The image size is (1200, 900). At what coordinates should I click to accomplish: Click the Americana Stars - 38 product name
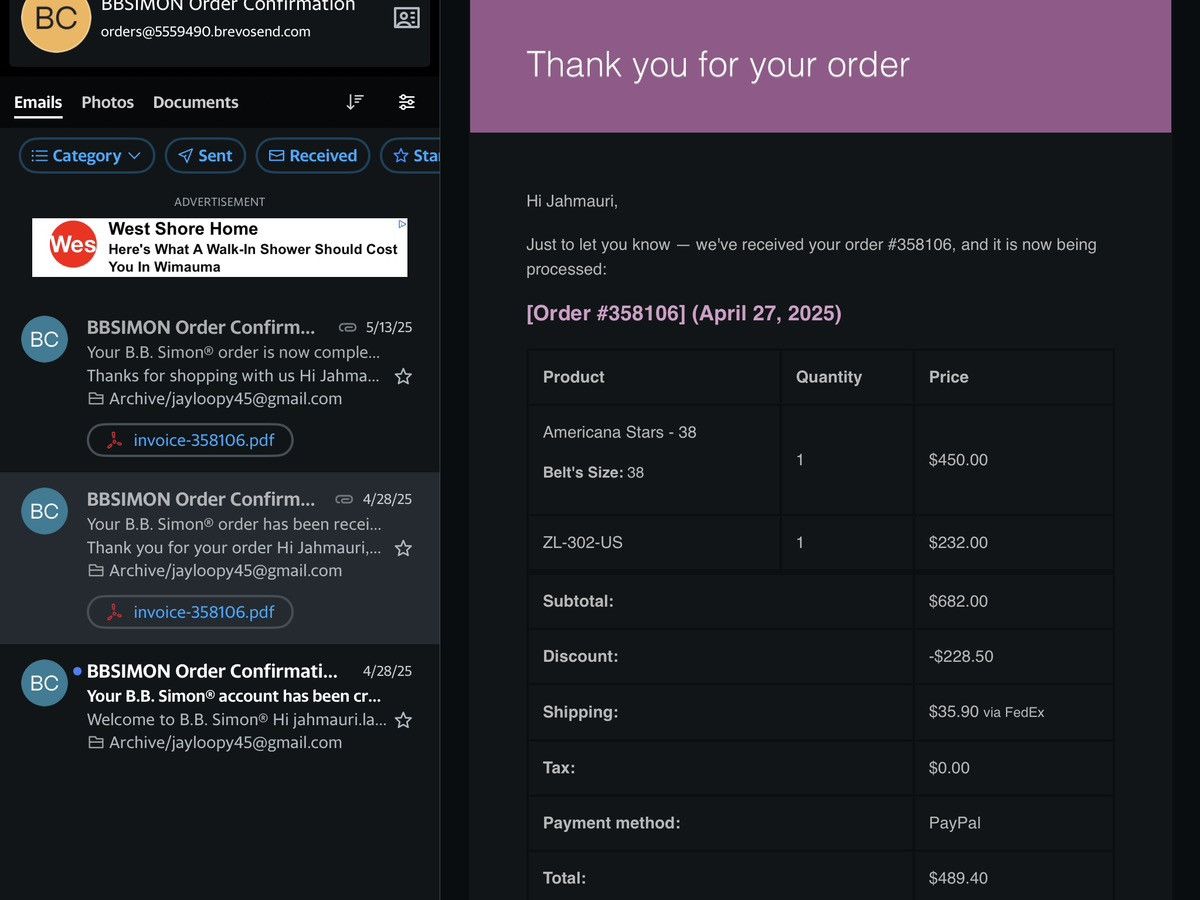pos(620,432)
